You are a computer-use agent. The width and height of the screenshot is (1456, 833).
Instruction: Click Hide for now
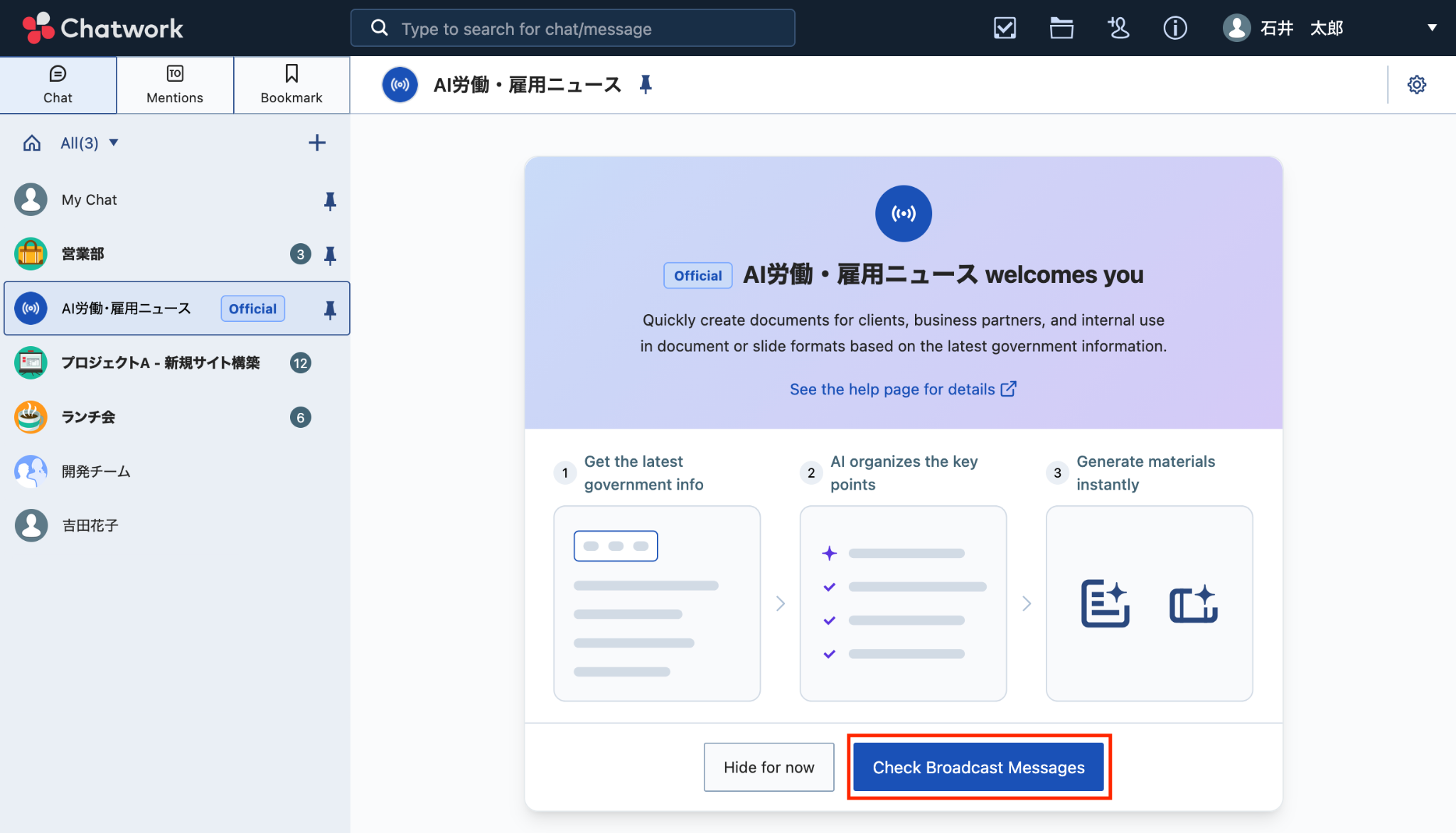[769, 768]
